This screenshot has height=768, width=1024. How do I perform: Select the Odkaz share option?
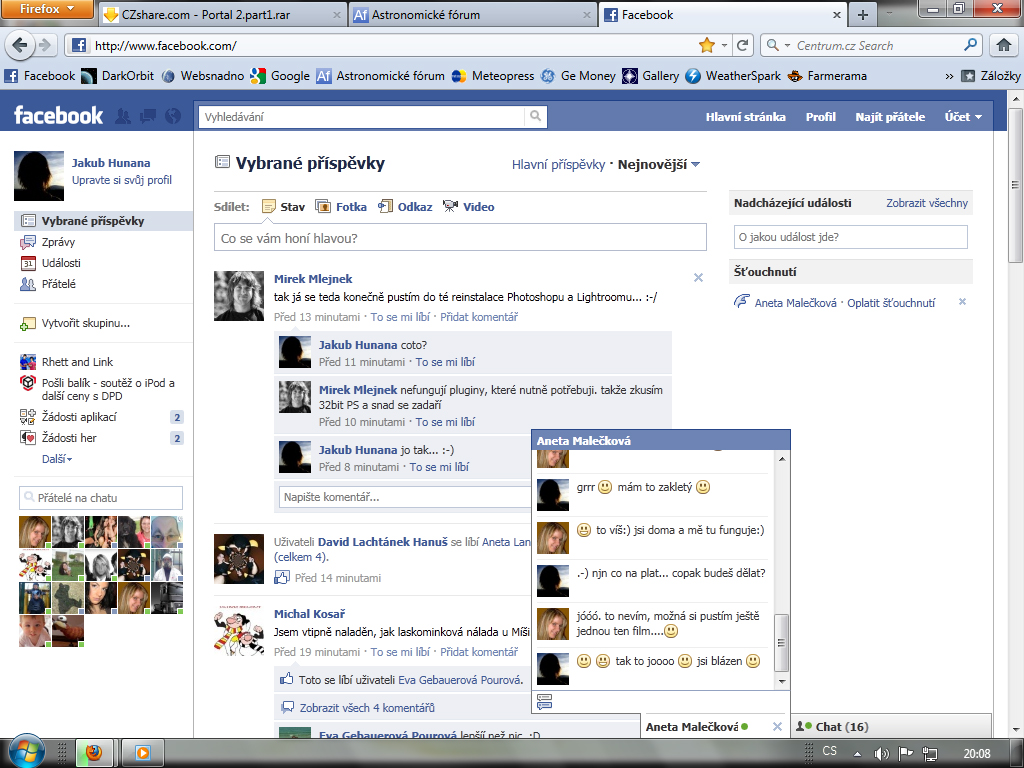pyautogui.click(x=405, y=207)
